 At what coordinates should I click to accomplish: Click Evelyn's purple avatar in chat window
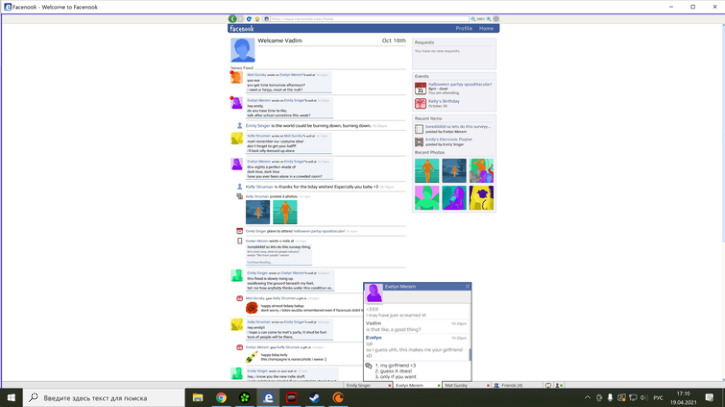(374, 293)
